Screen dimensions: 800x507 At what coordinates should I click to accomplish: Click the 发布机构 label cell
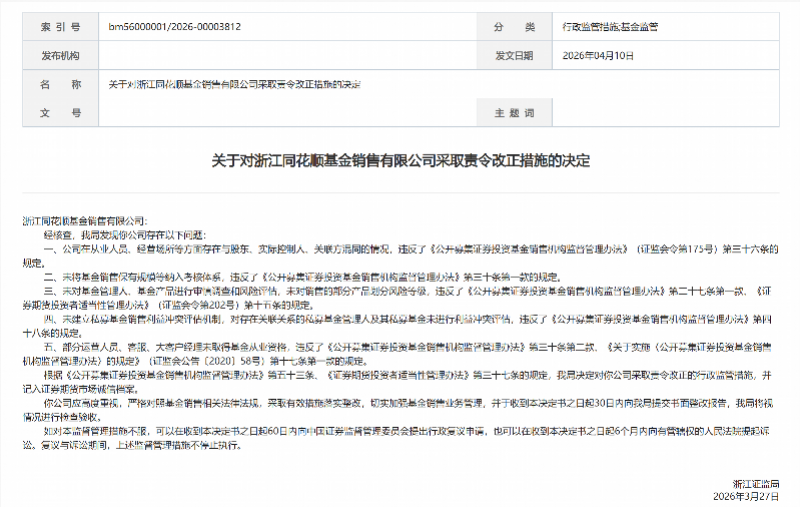click(60, 56)
